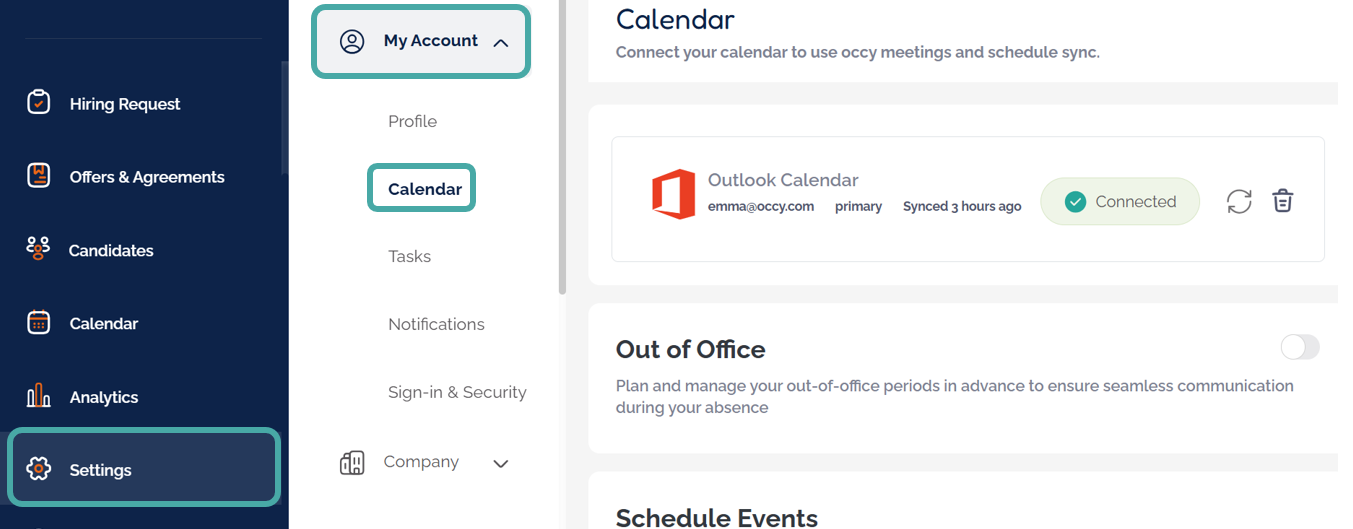Click the settings menu vertical scrollbar
This screenshot has height=529, width=1353.
[562, 150]
